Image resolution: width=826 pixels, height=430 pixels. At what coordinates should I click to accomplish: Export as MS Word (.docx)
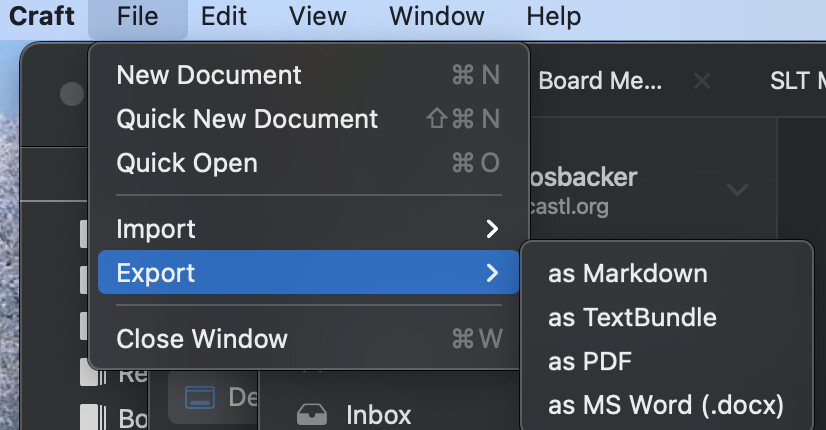coord(666,406)
